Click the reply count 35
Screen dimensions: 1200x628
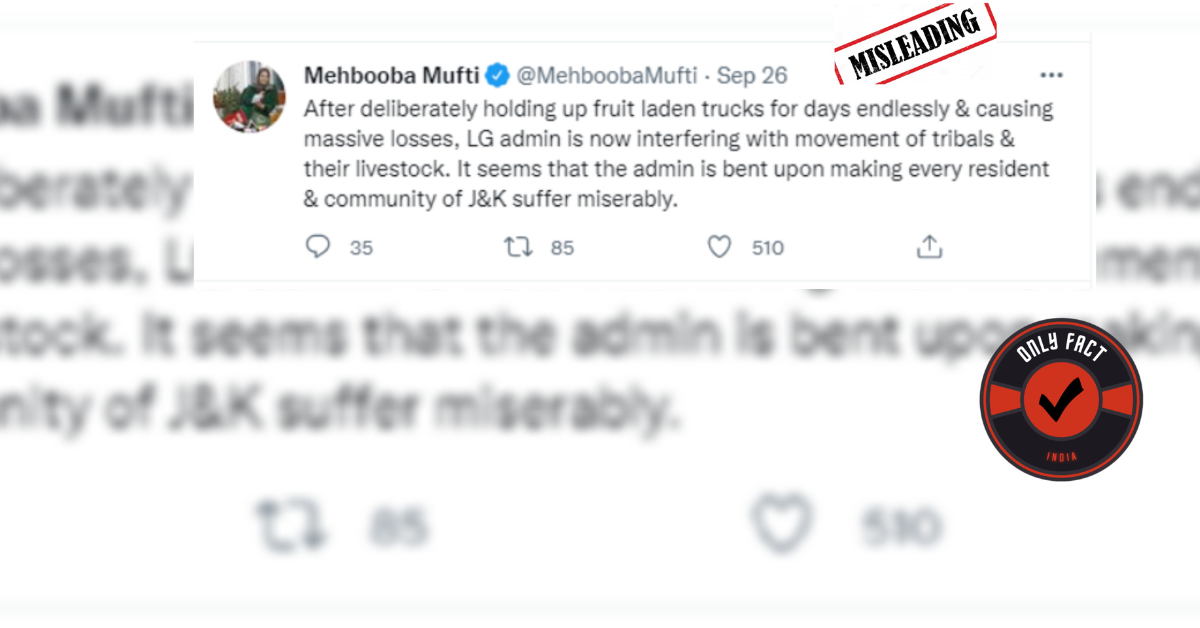pos(361,248)
